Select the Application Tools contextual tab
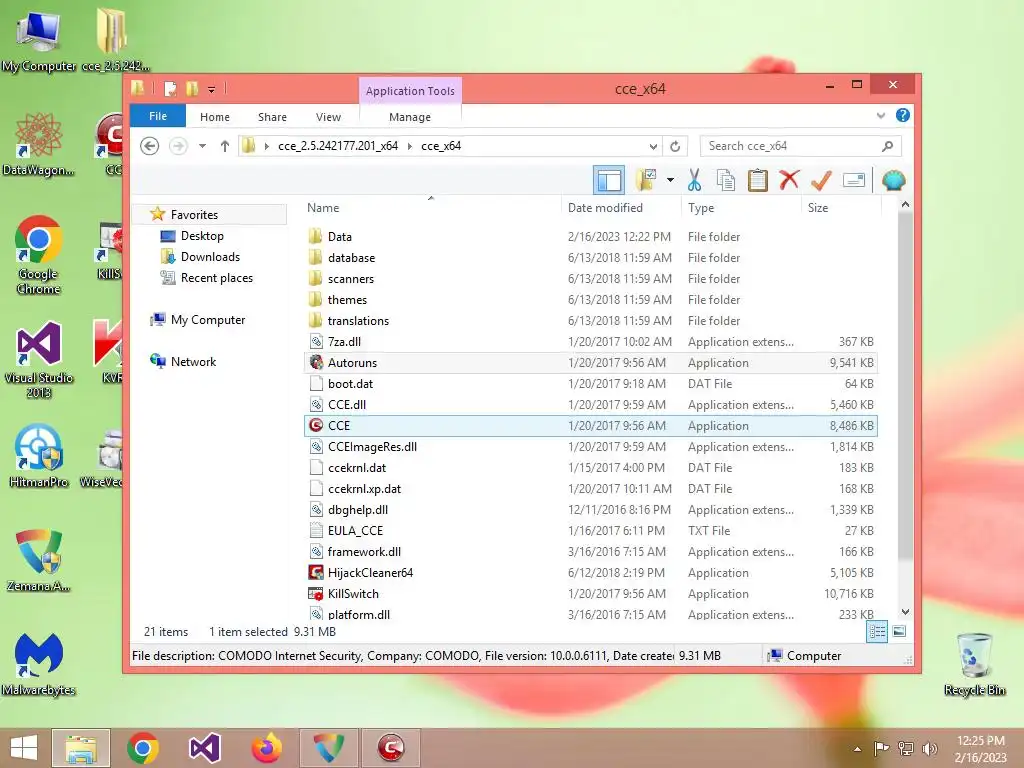This screenshot has width=1024, height=768. coord(410,91)
